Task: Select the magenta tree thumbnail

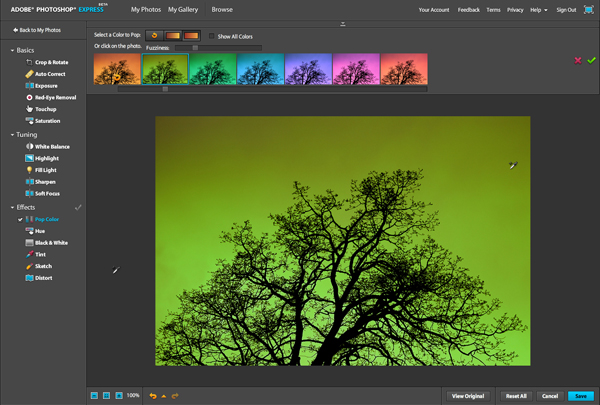Action: (356, 69)
